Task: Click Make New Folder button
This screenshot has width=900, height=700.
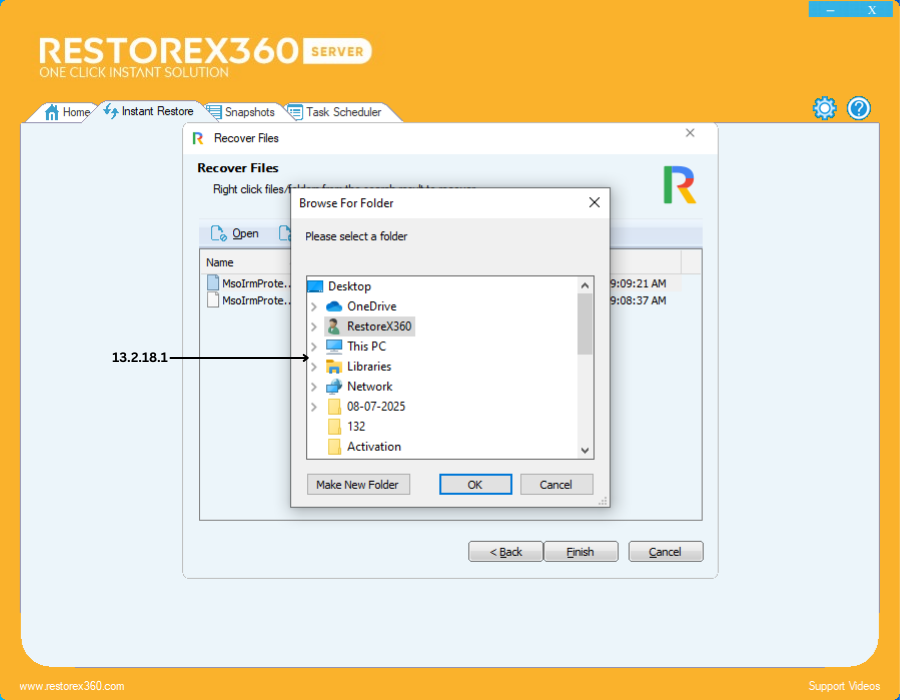Action: 358,484
